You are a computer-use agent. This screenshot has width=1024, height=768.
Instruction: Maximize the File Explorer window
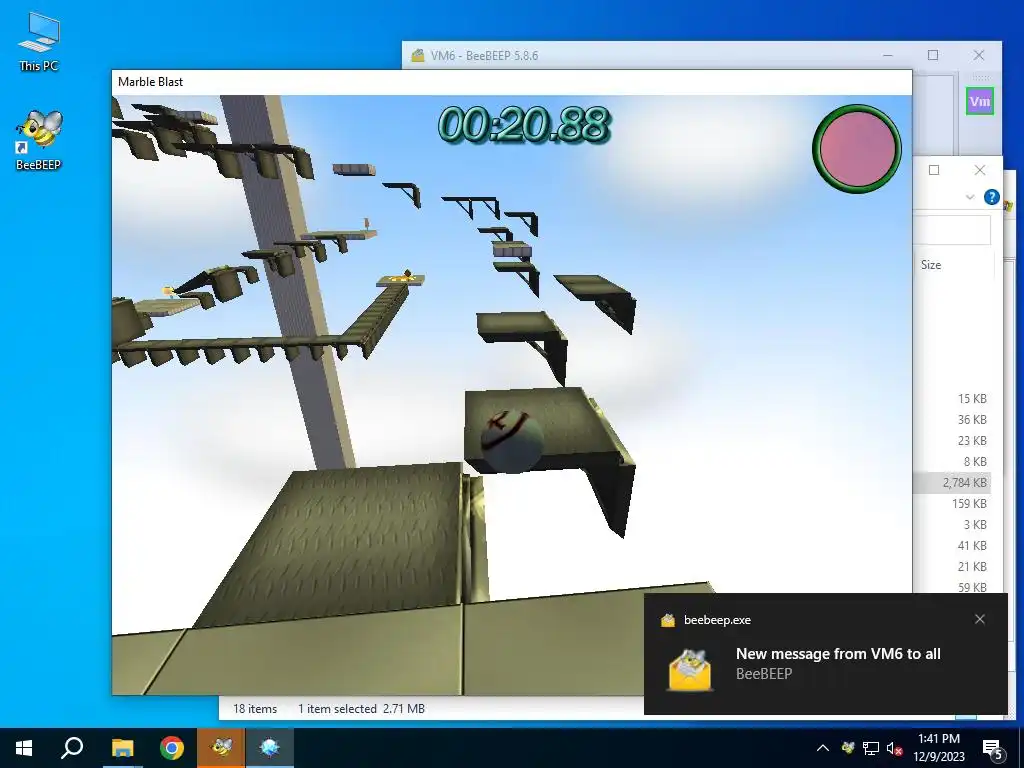point(934,170)
